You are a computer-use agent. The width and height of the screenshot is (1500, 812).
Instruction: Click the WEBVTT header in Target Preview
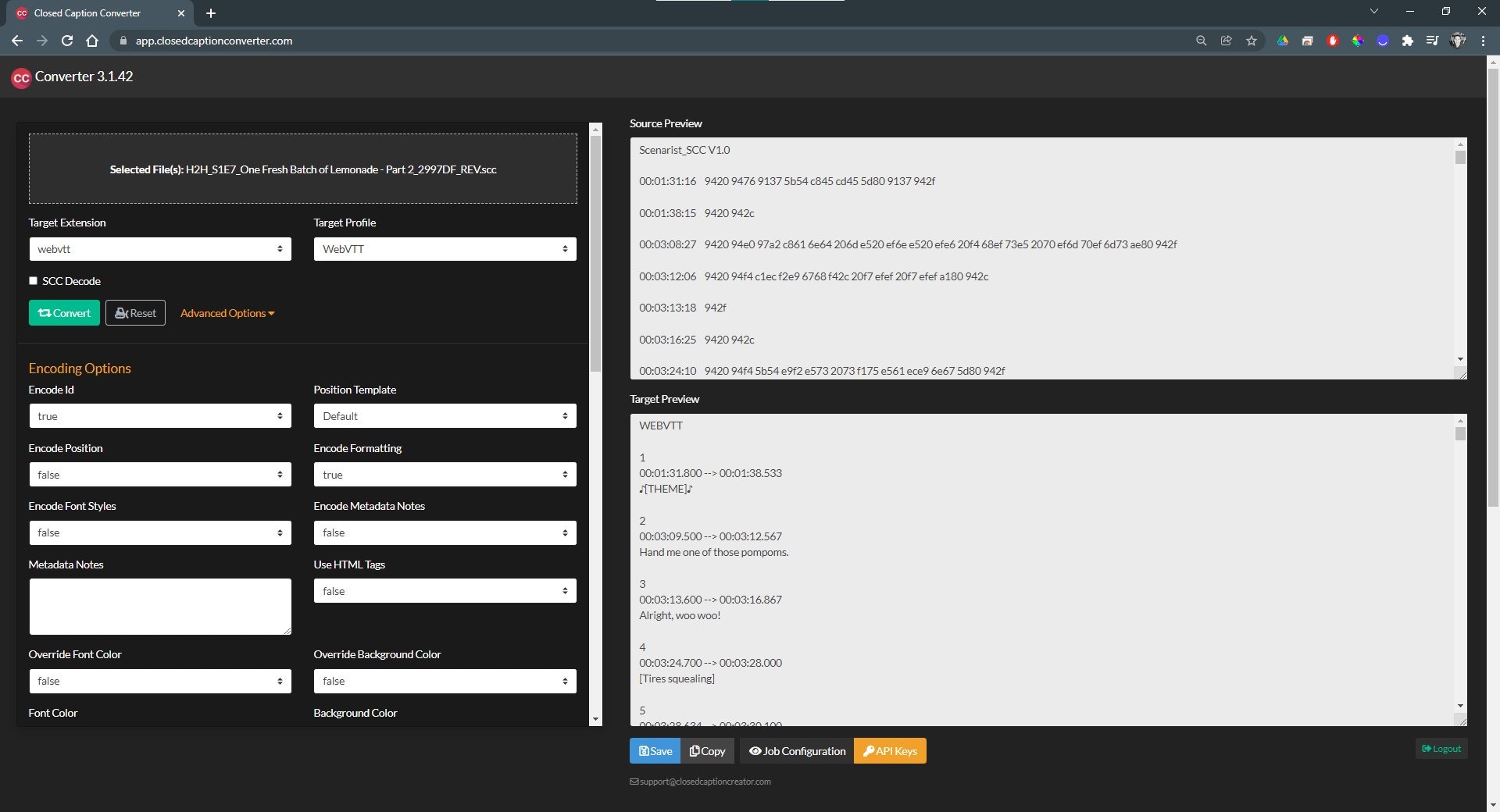[661, 426]
